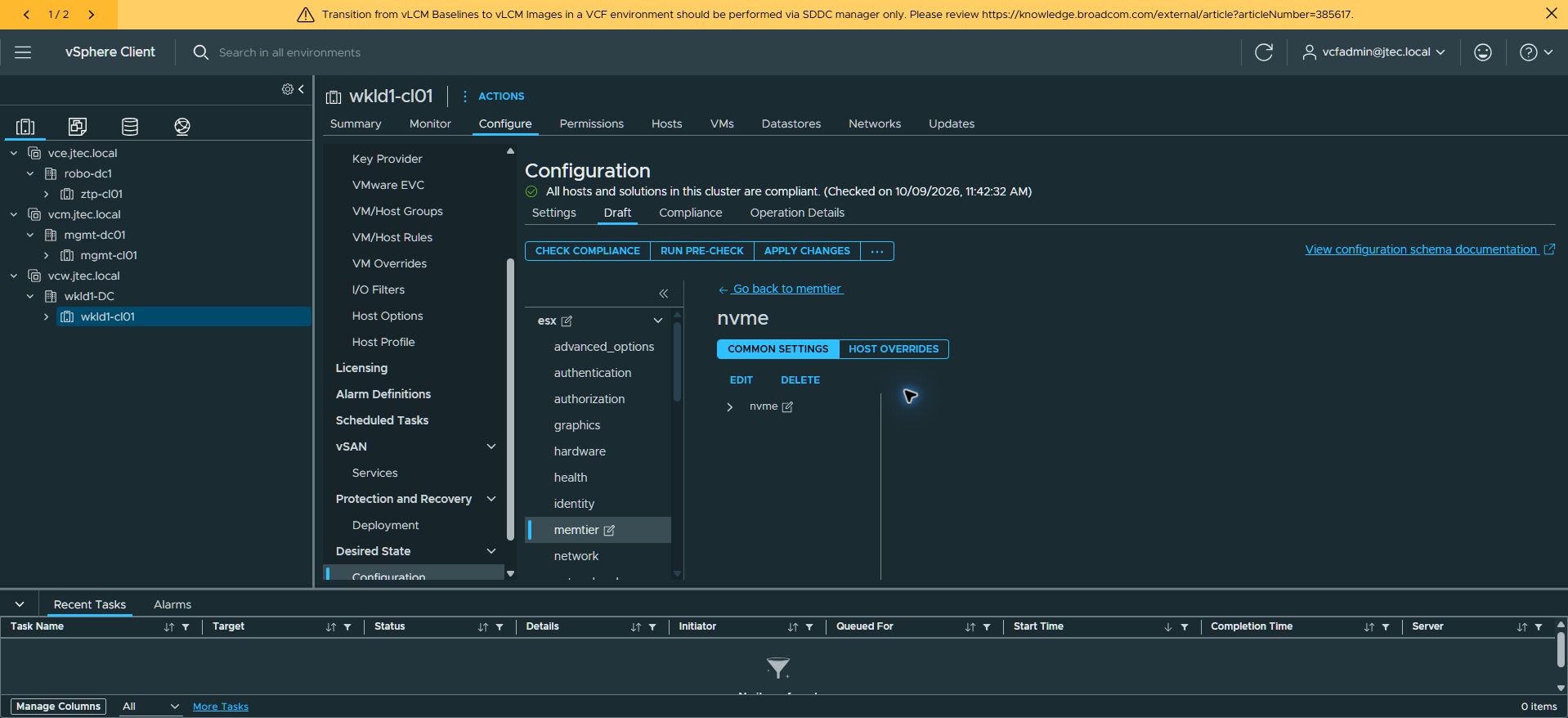Image resolution: width=1568 pixels, height=718 pixels.
Task: Open View configuration schema documentation link
Action: pos(1430,249)
